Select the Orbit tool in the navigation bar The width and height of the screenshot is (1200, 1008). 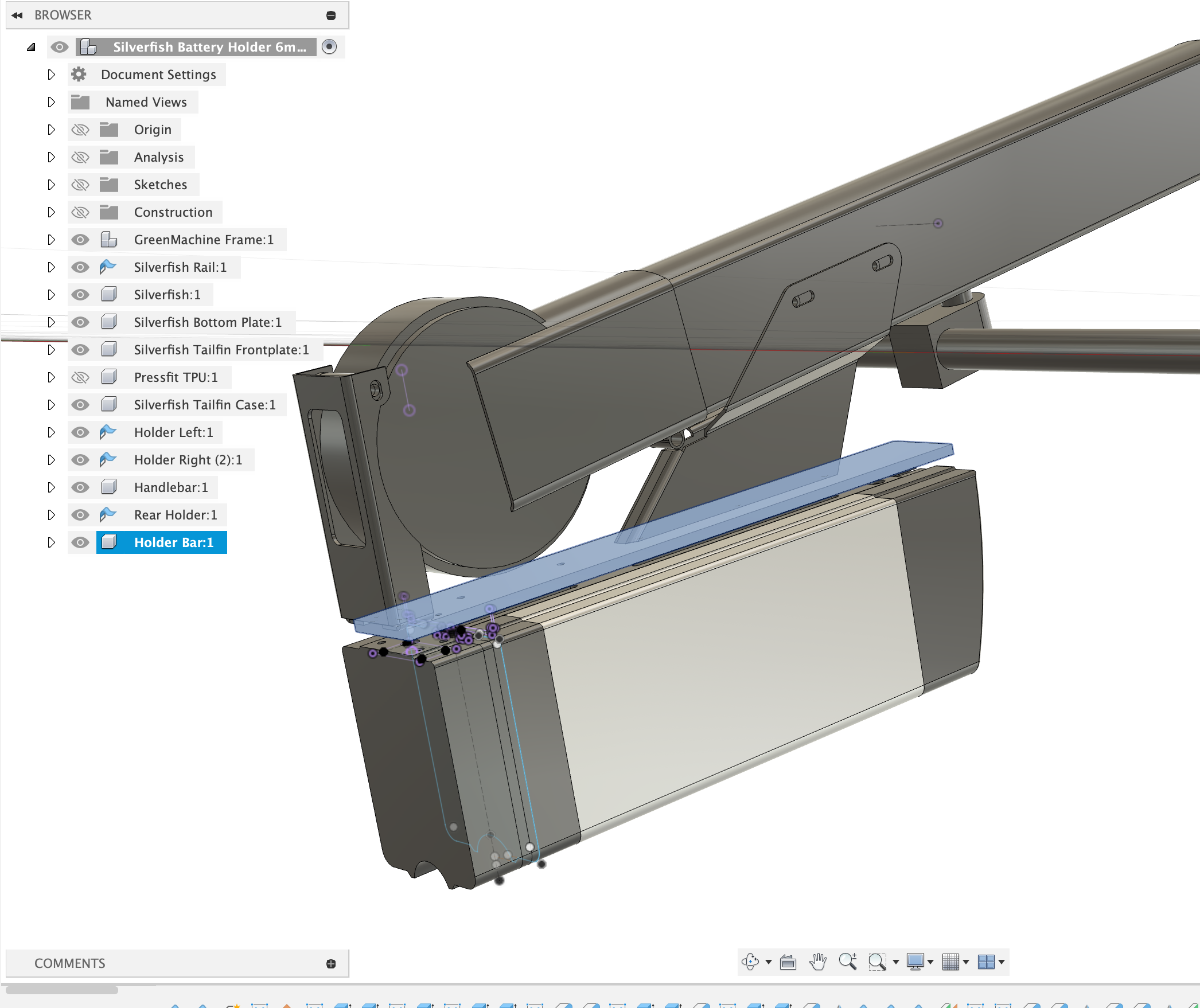click(750, 962)
